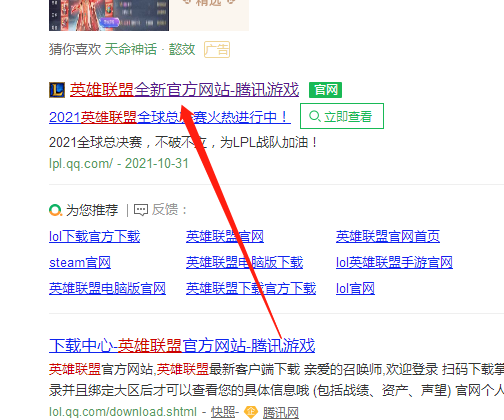Open suggested search steam官网
The height and width of the screenshot is (420, 504).
80,263
